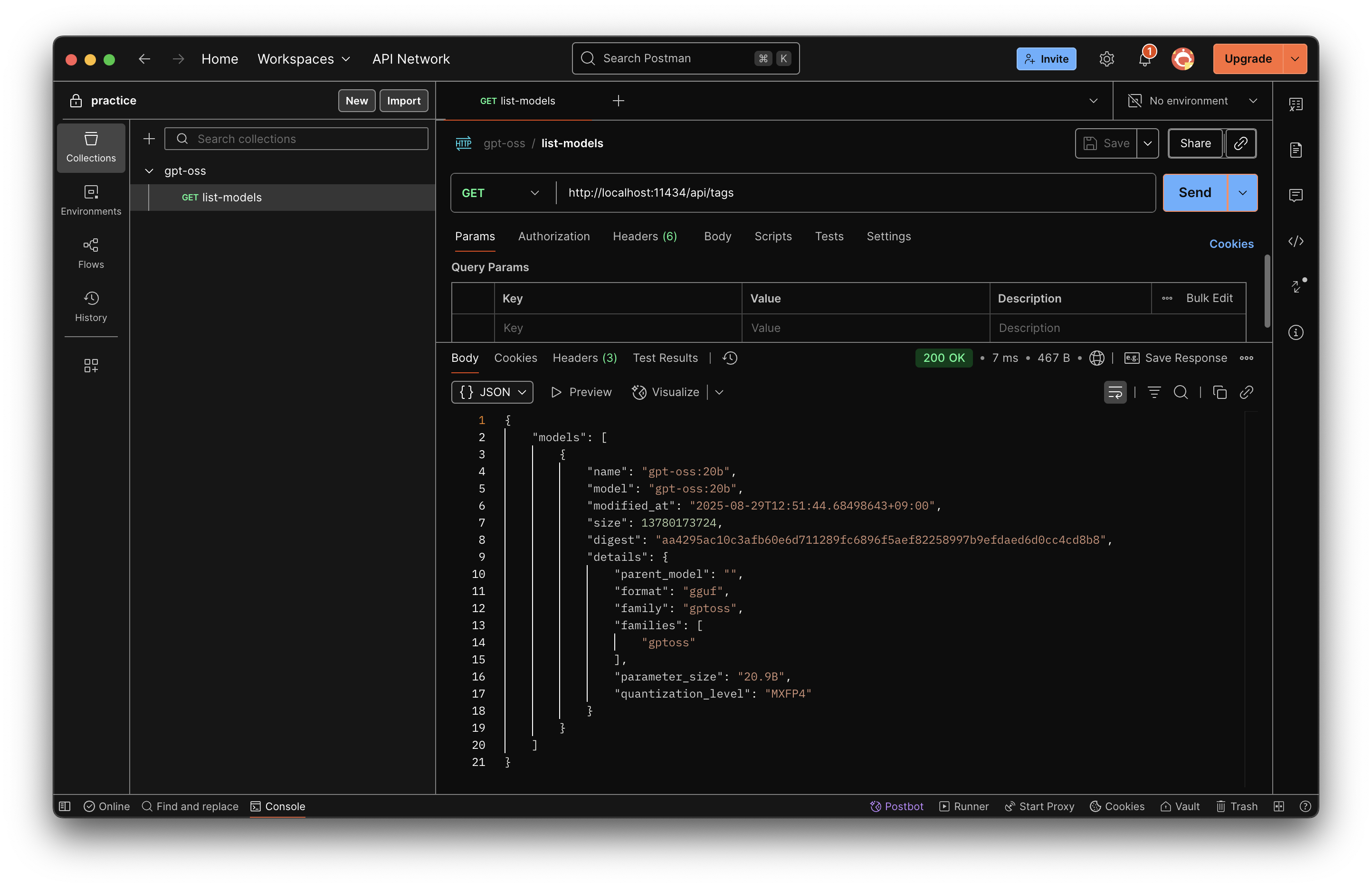Click the Cookies link under Send
Viewport: 1372px width, 888px height.
tap(1231, 244)
